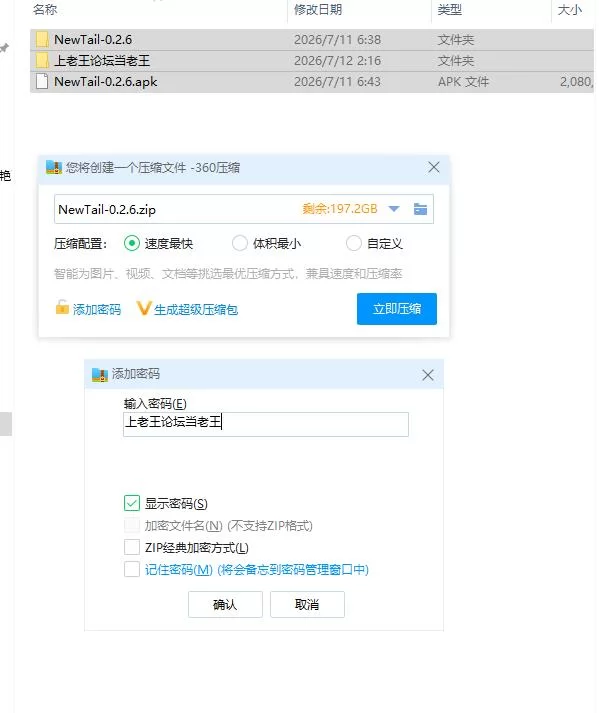The image size is (599, 713).
Task: Click the lock icon next to 添加密码
Action: 62,307
